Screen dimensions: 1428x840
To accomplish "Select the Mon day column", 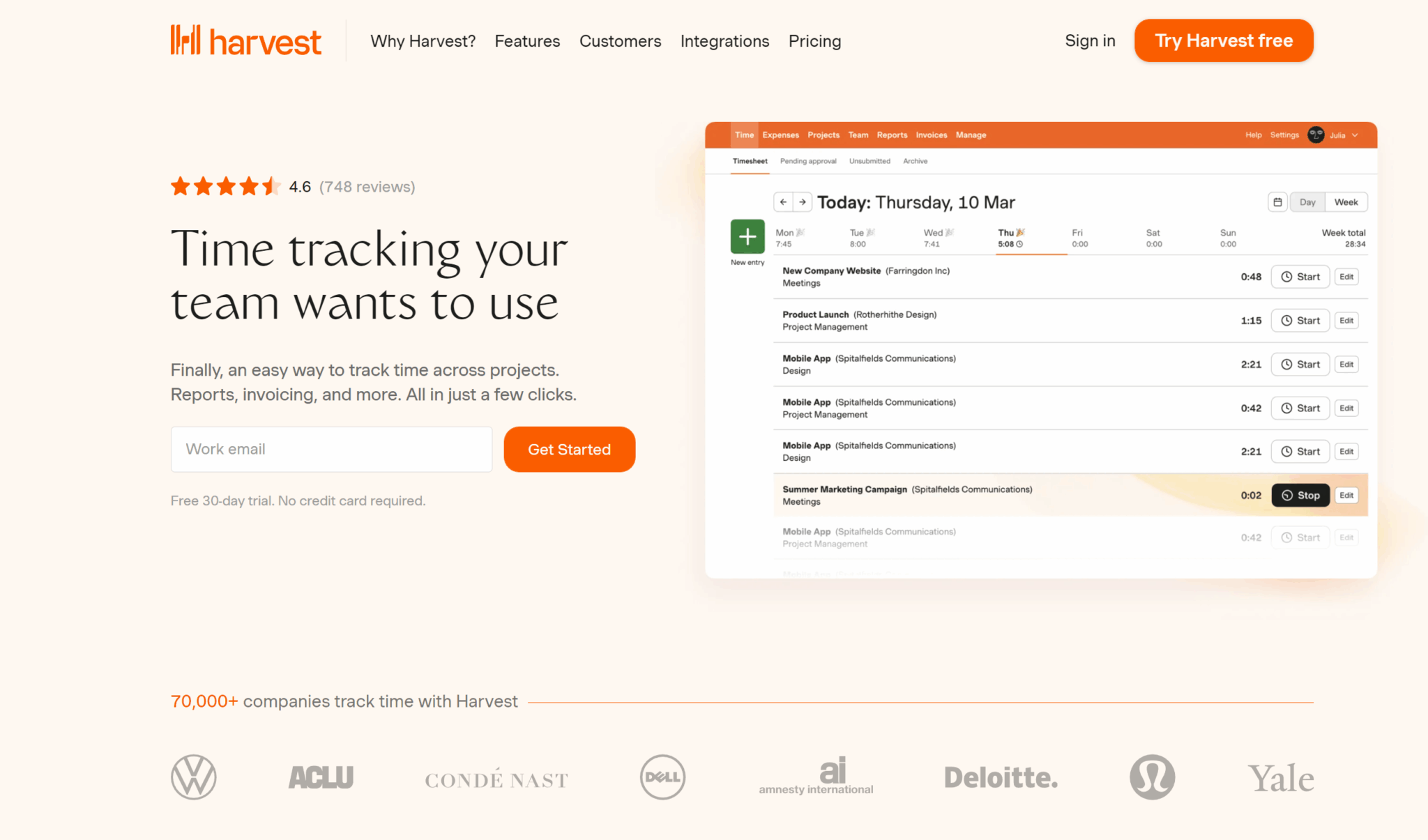I will click(790, 238).
